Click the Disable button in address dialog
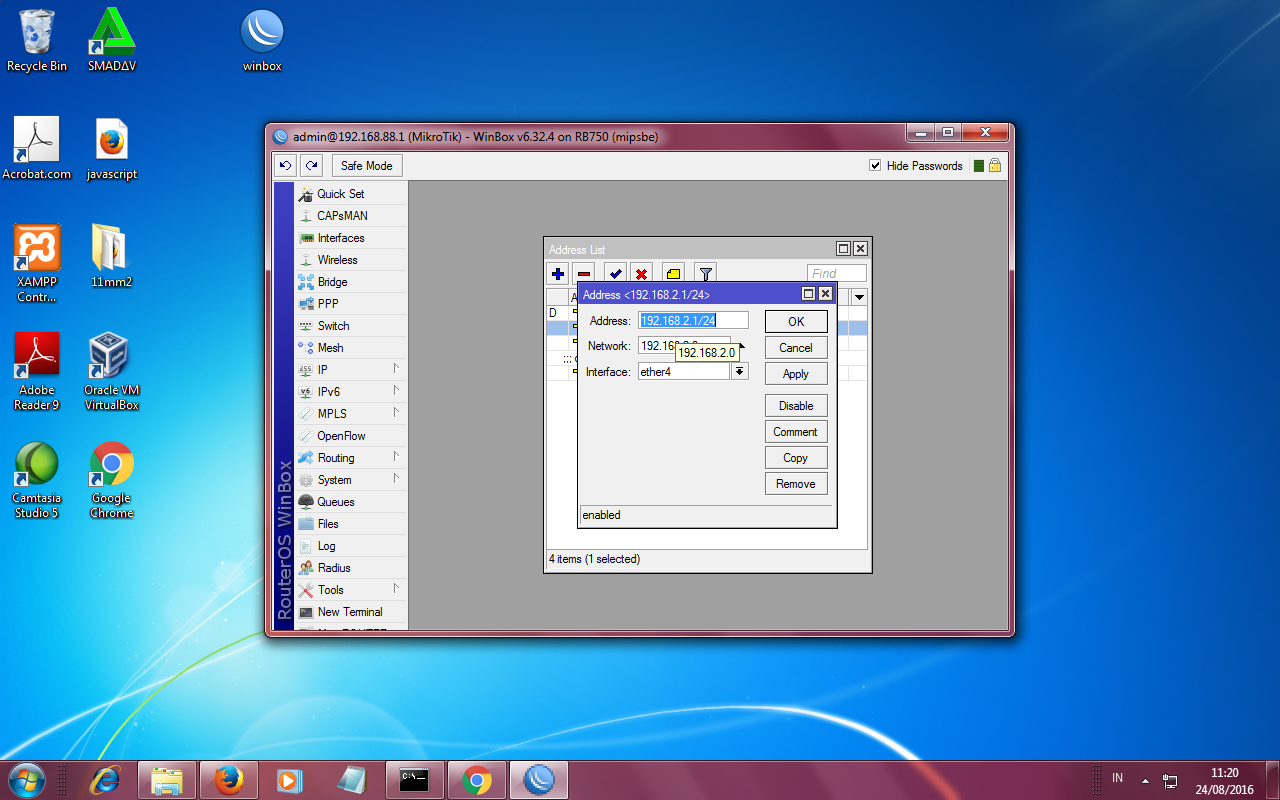This screenshot has width=1280, height=800. pyautogui.click(x=796, y=406)
